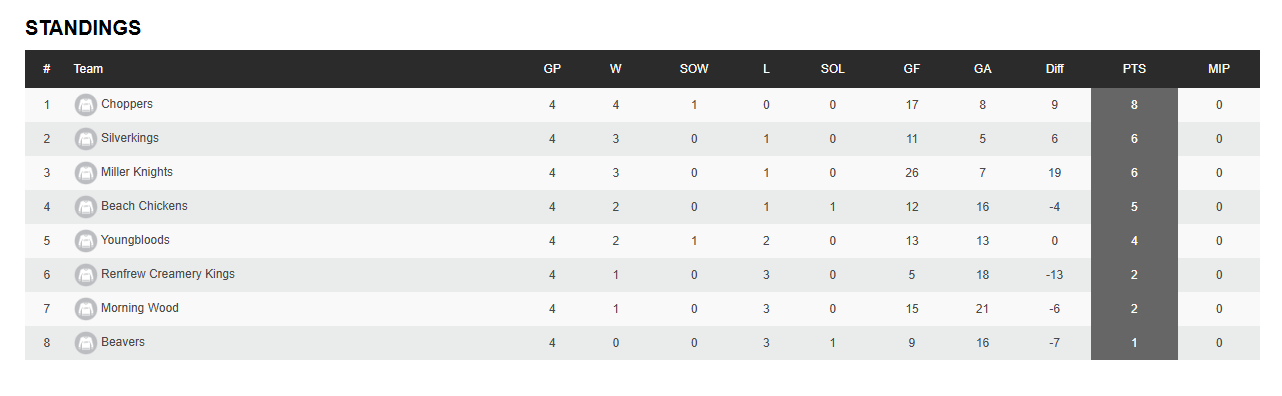Click the Team column header

pyautogui.click(x=88, y=69)
